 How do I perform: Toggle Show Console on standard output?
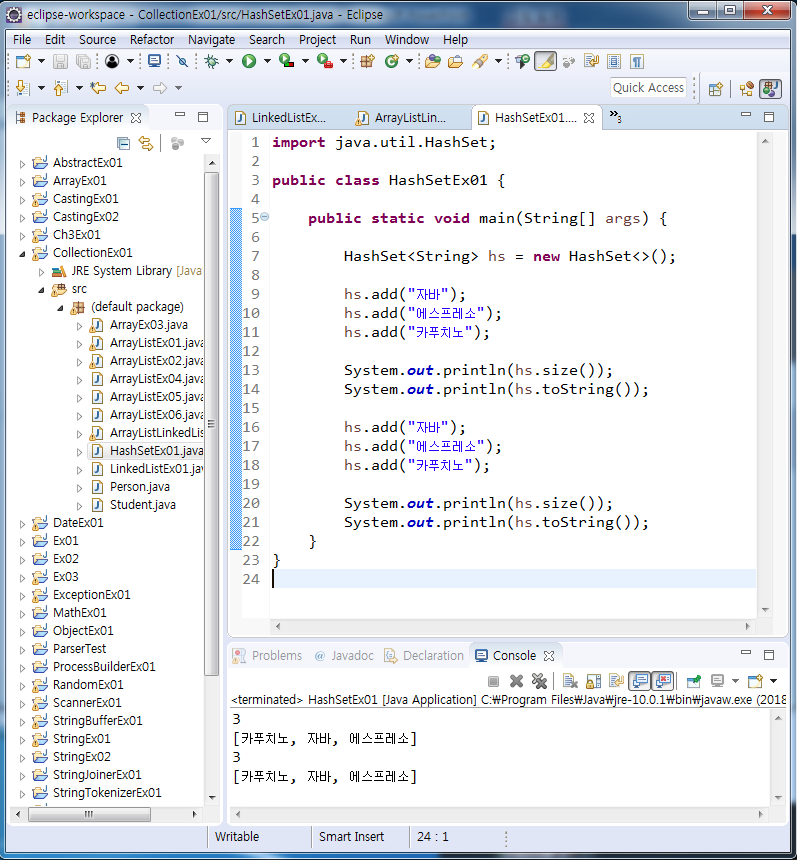click(640, 681)
